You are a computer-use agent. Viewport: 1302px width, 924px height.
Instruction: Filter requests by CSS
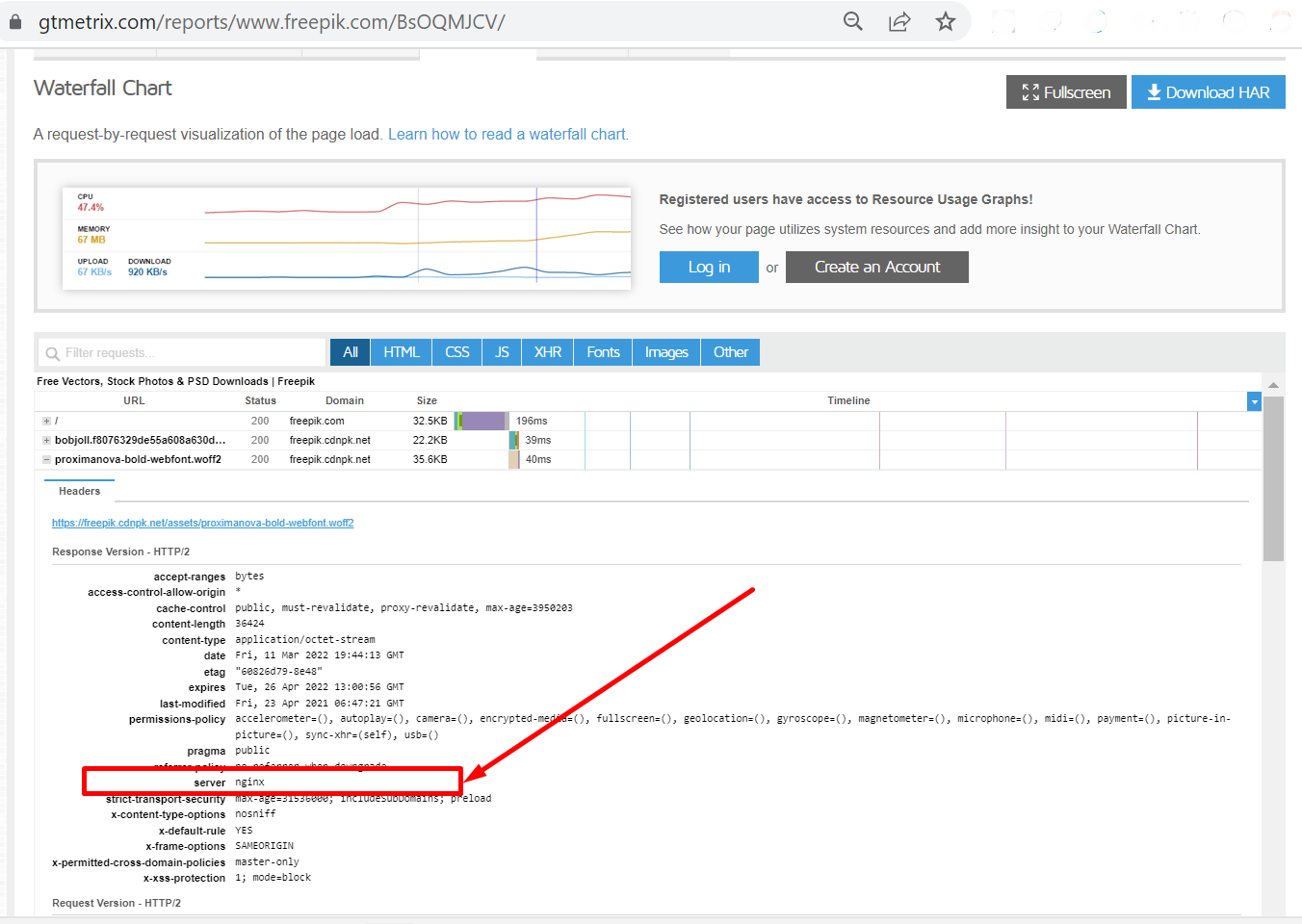tap(457, 352)
